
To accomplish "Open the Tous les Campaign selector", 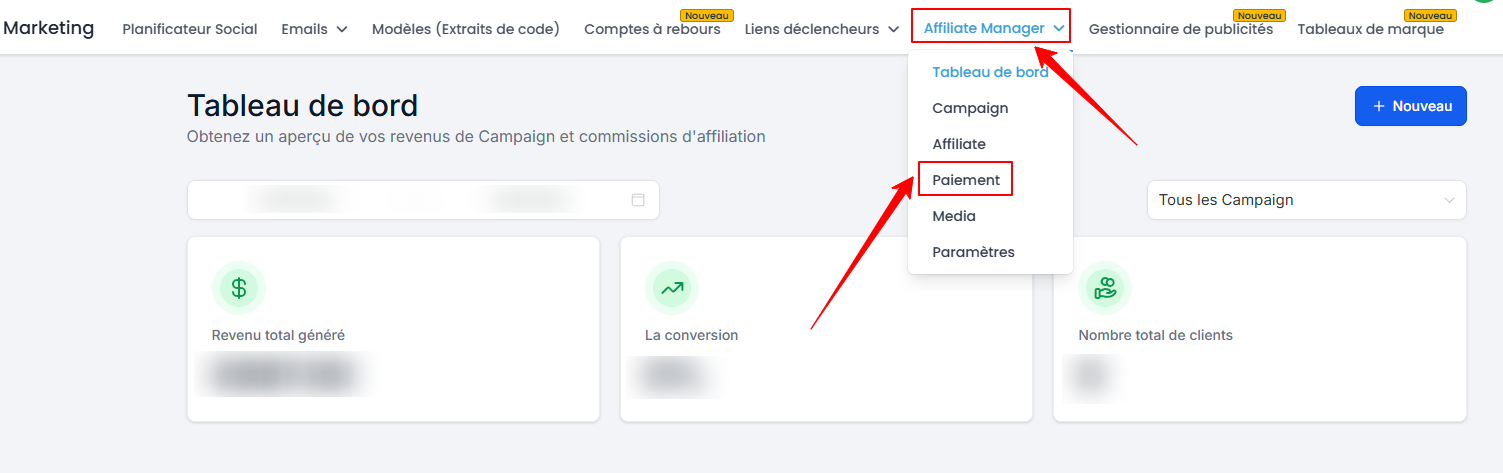I will coord(1306,200).
